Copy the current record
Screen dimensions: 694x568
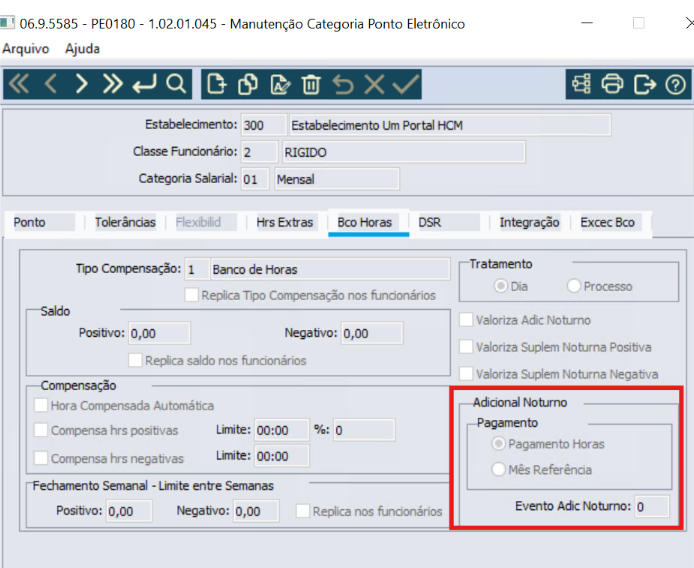click(x=248, y=84)
